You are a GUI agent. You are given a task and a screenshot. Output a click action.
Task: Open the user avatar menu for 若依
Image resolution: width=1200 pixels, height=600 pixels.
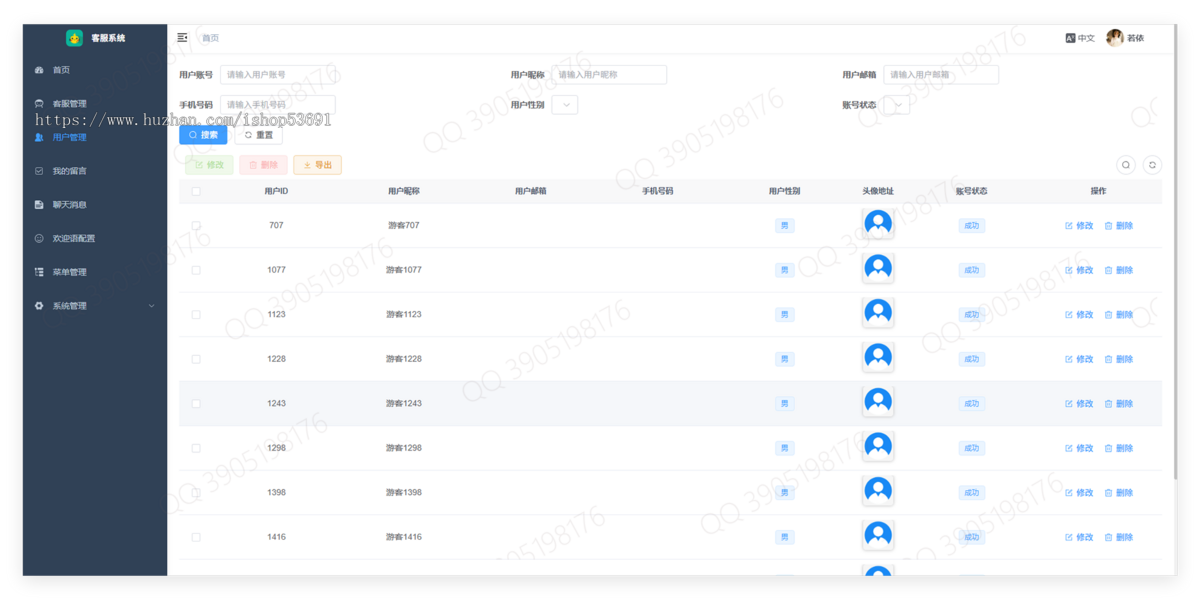tap(1125, 38)
